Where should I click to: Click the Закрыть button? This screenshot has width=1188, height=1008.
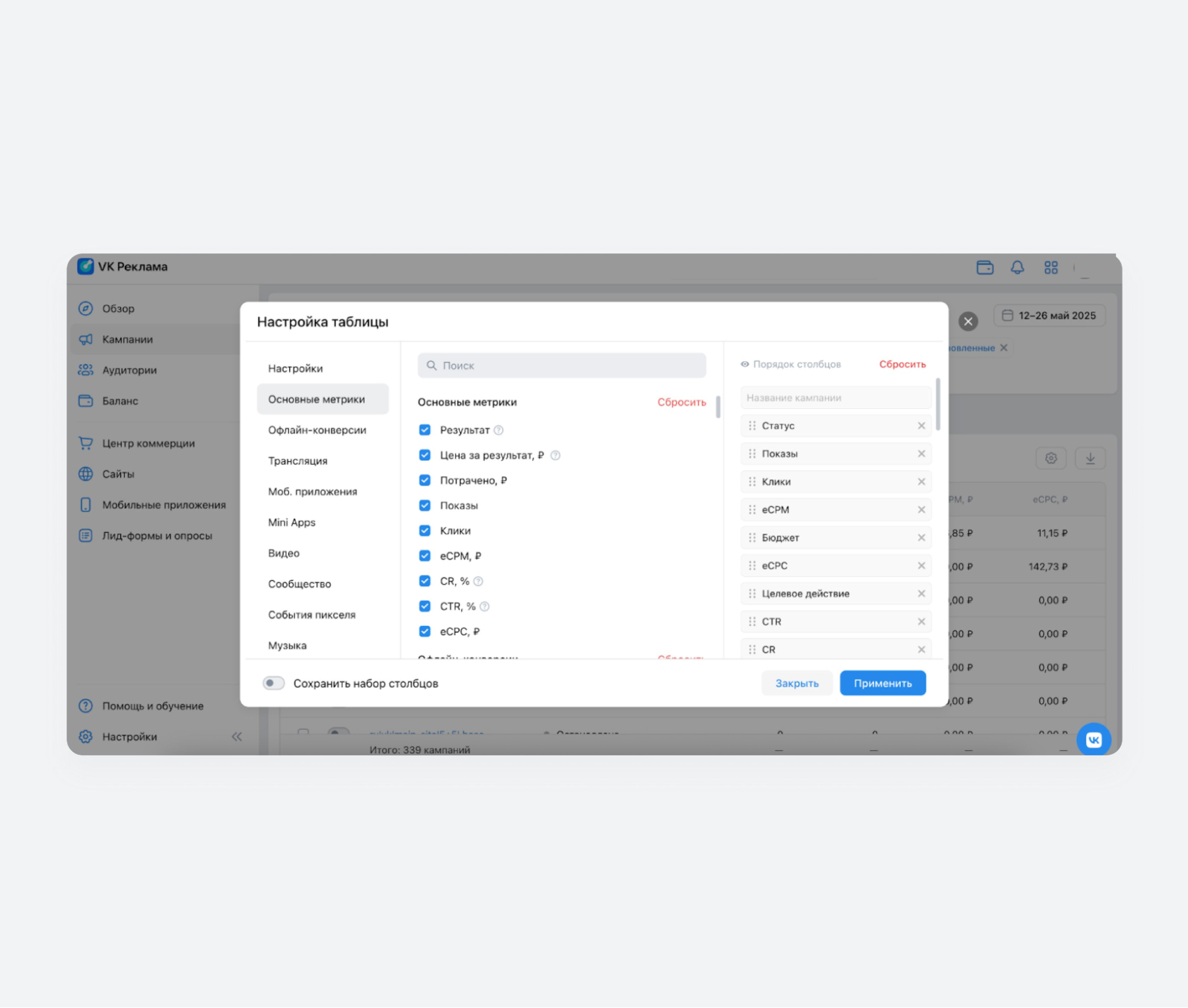coord(797,683)
